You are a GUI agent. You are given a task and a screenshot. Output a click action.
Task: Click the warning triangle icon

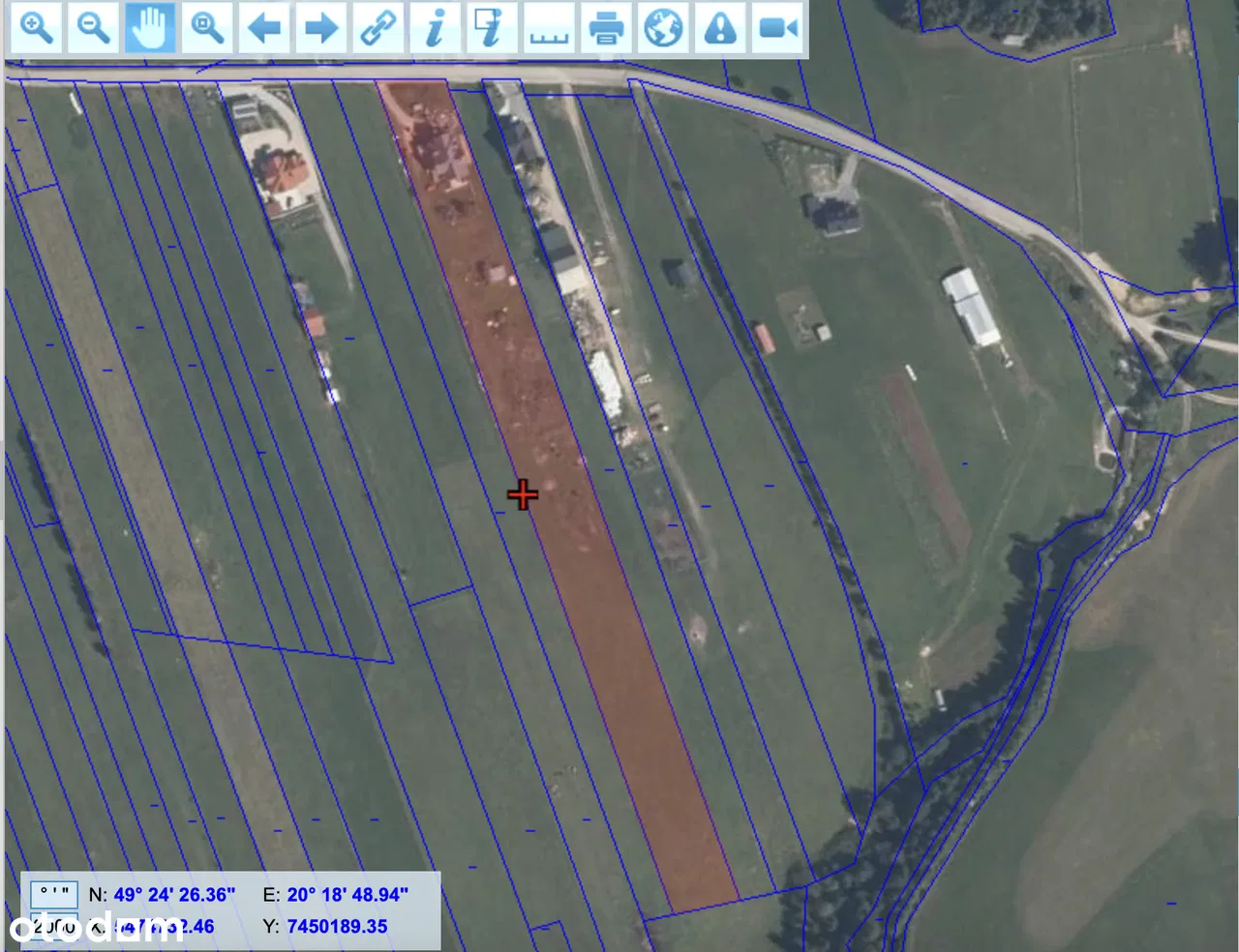(720, 28)
